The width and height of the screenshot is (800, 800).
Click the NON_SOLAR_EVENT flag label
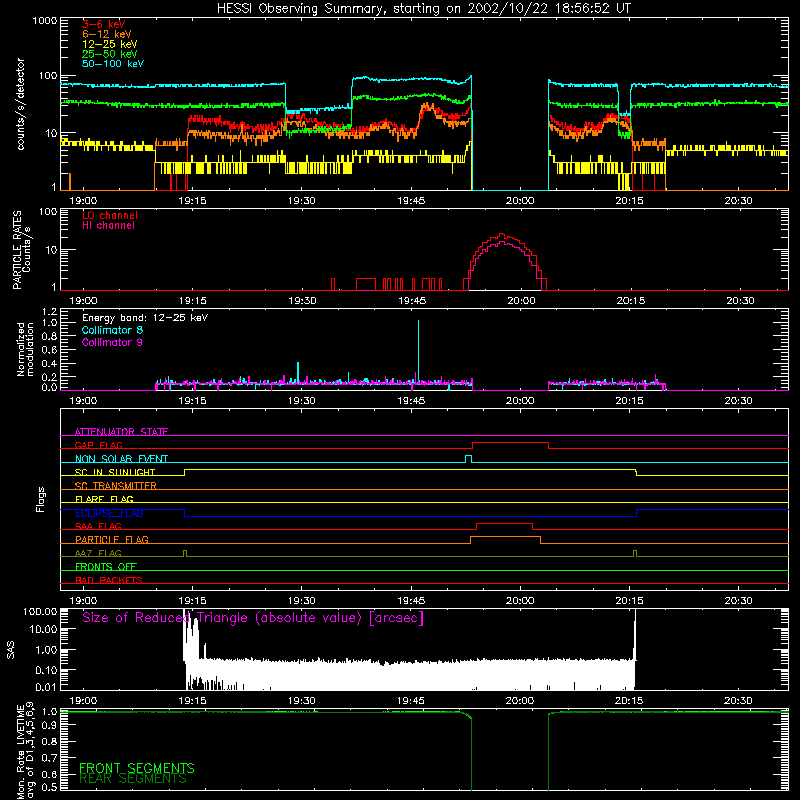point(121,459)
